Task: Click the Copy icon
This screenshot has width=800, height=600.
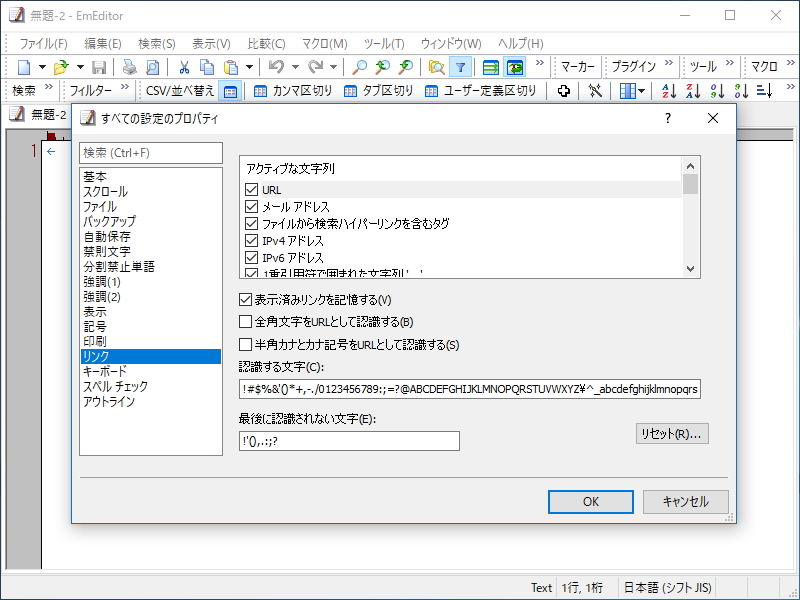Action: tap(207, 67)
